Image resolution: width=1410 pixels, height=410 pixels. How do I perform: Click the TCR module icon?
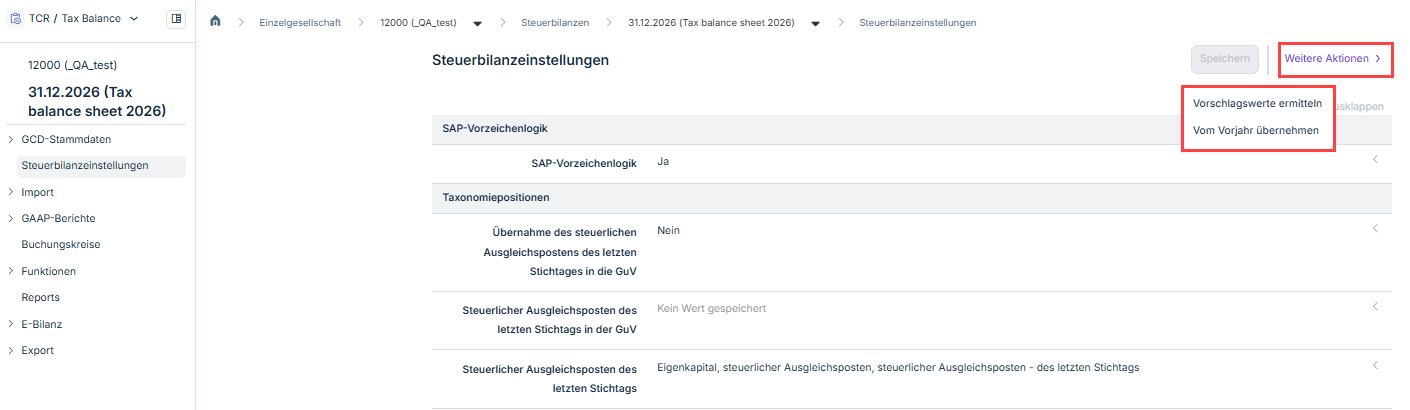click(x=15, y=18)
